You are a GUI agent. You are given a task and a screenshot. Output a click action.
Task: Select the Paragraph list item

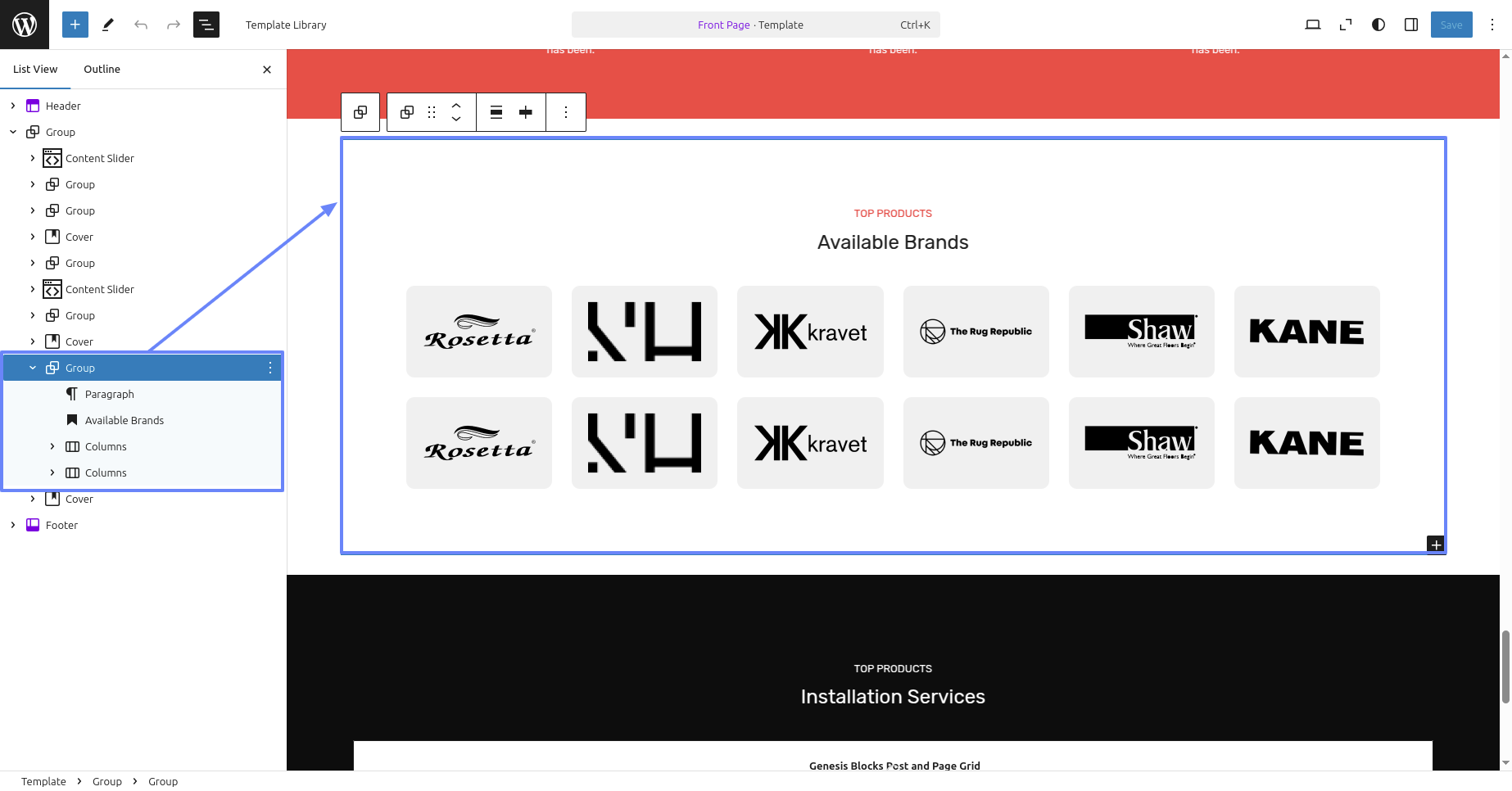tap(143, 394)
